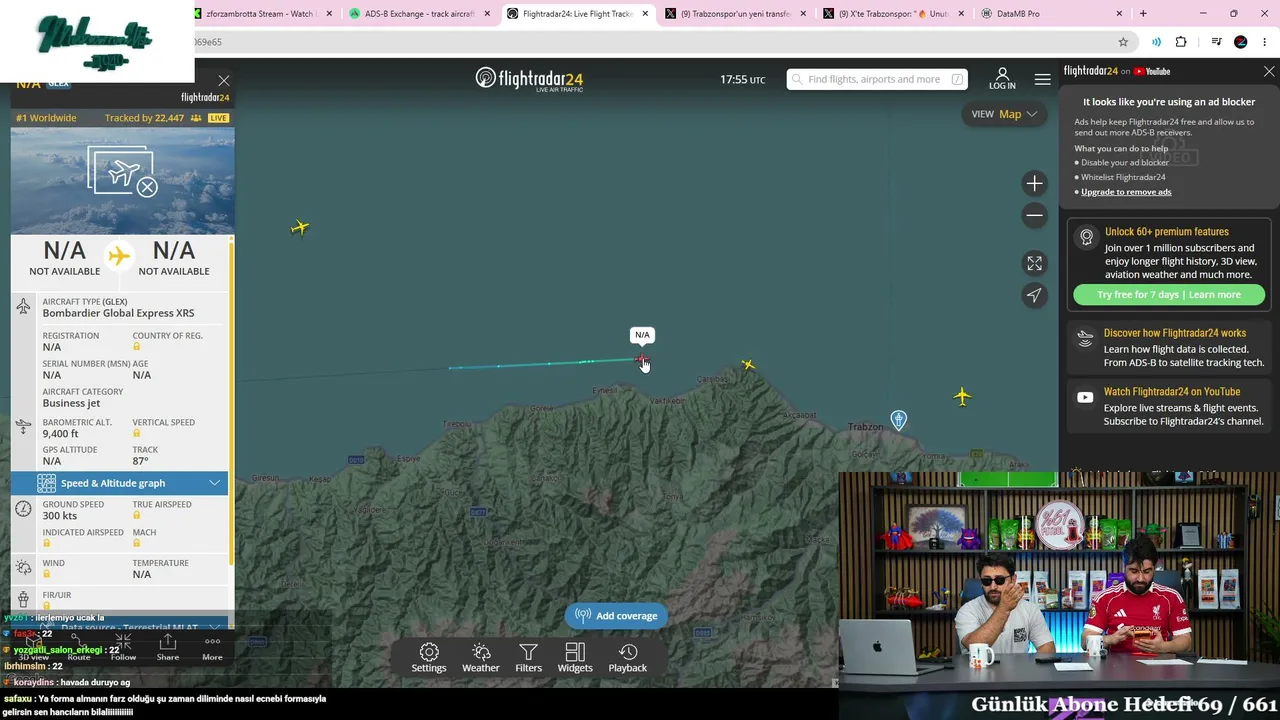Image resolution: width=1280 pixels, height=720 pixels.
Task: Bookmark this page with the star
Action: (1123, 42)
